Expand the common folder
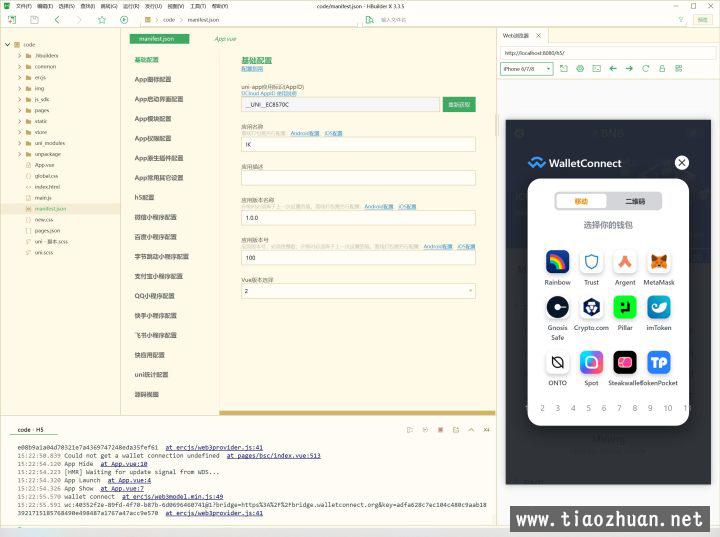Screen dimensions: 720x537 coord(20,67)
